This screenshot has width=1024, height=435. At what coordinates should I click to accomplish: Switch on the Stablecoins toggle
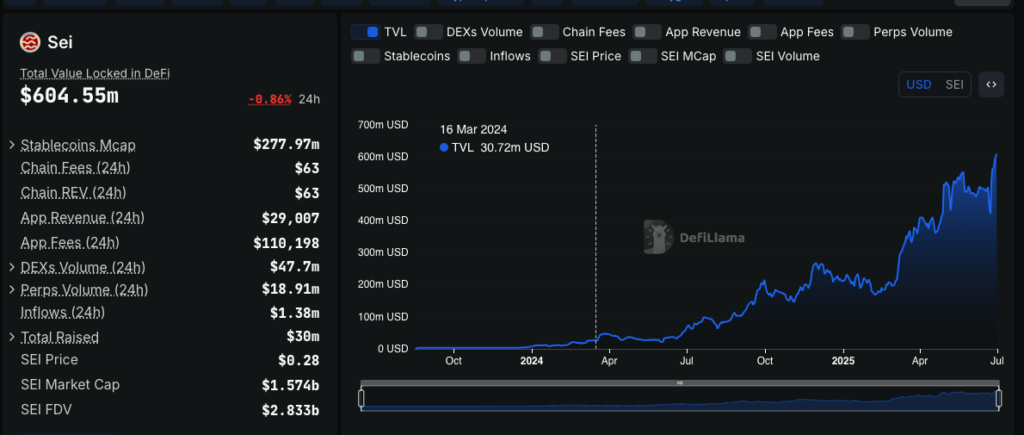tap(366, 56)
